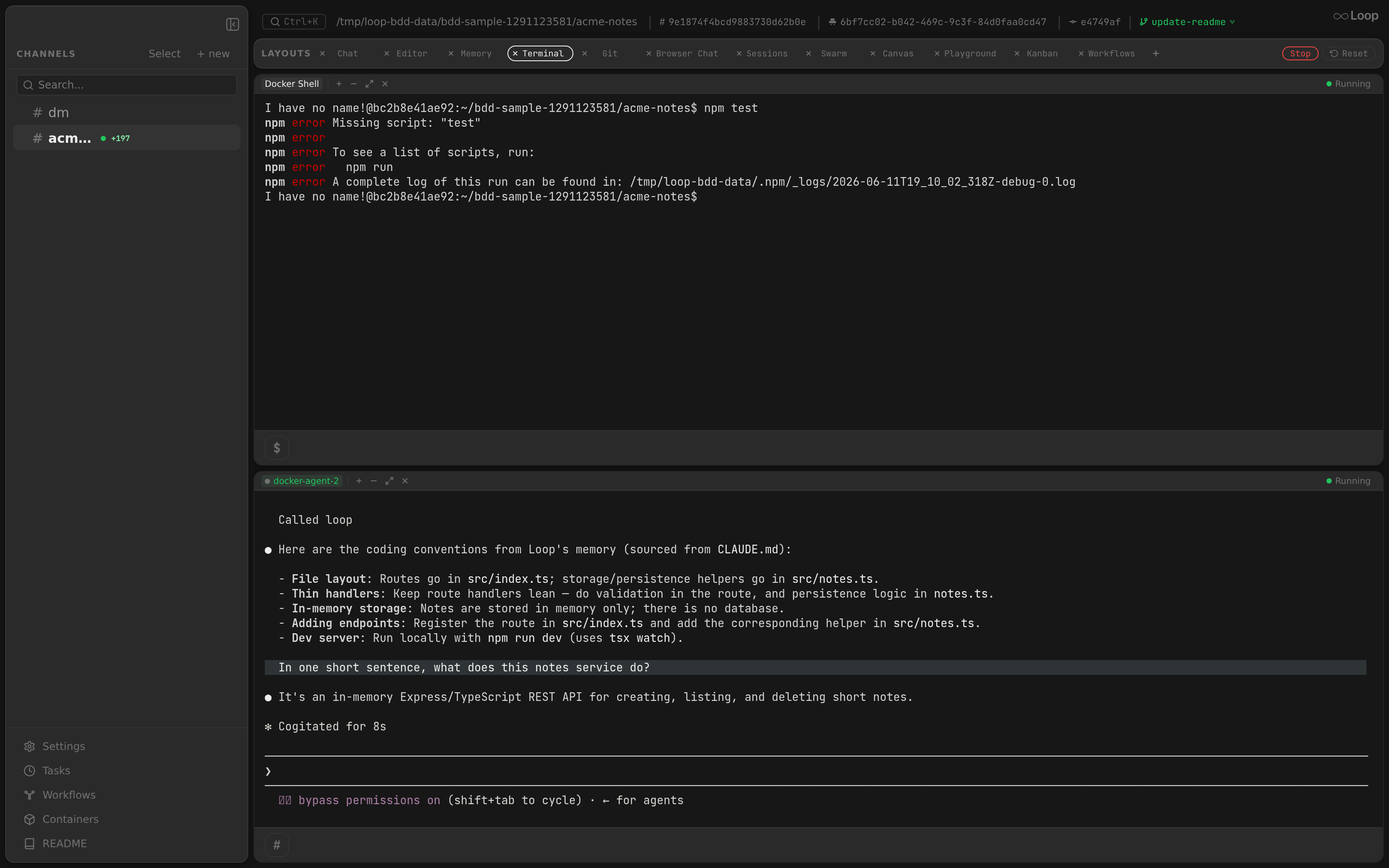This screenshot has height=868, width=1389.
Task: Click the Loop logo
Action: pos(1355,16)
